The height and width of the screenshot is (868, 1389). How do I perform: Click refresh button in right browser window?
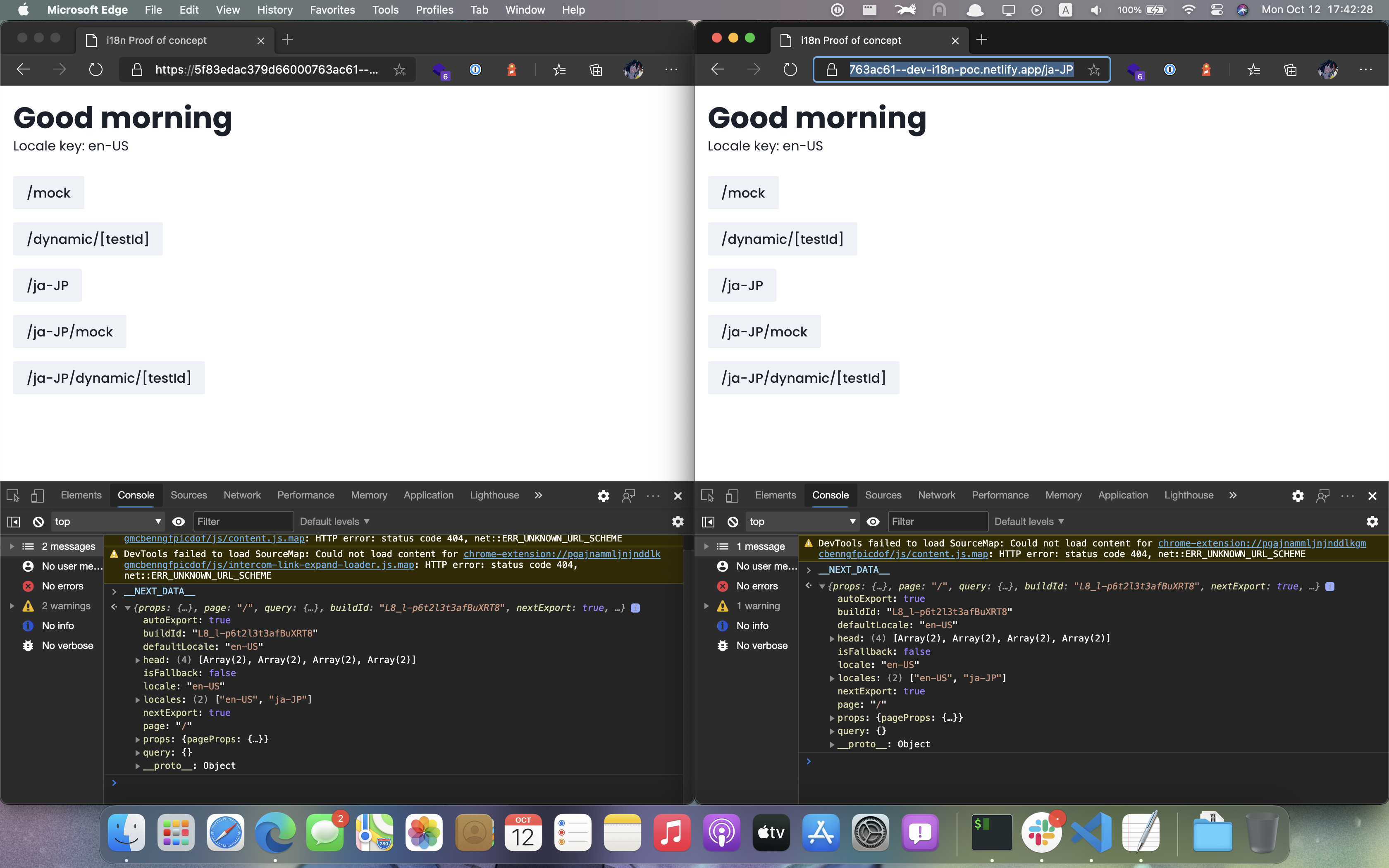pos(790,70)
